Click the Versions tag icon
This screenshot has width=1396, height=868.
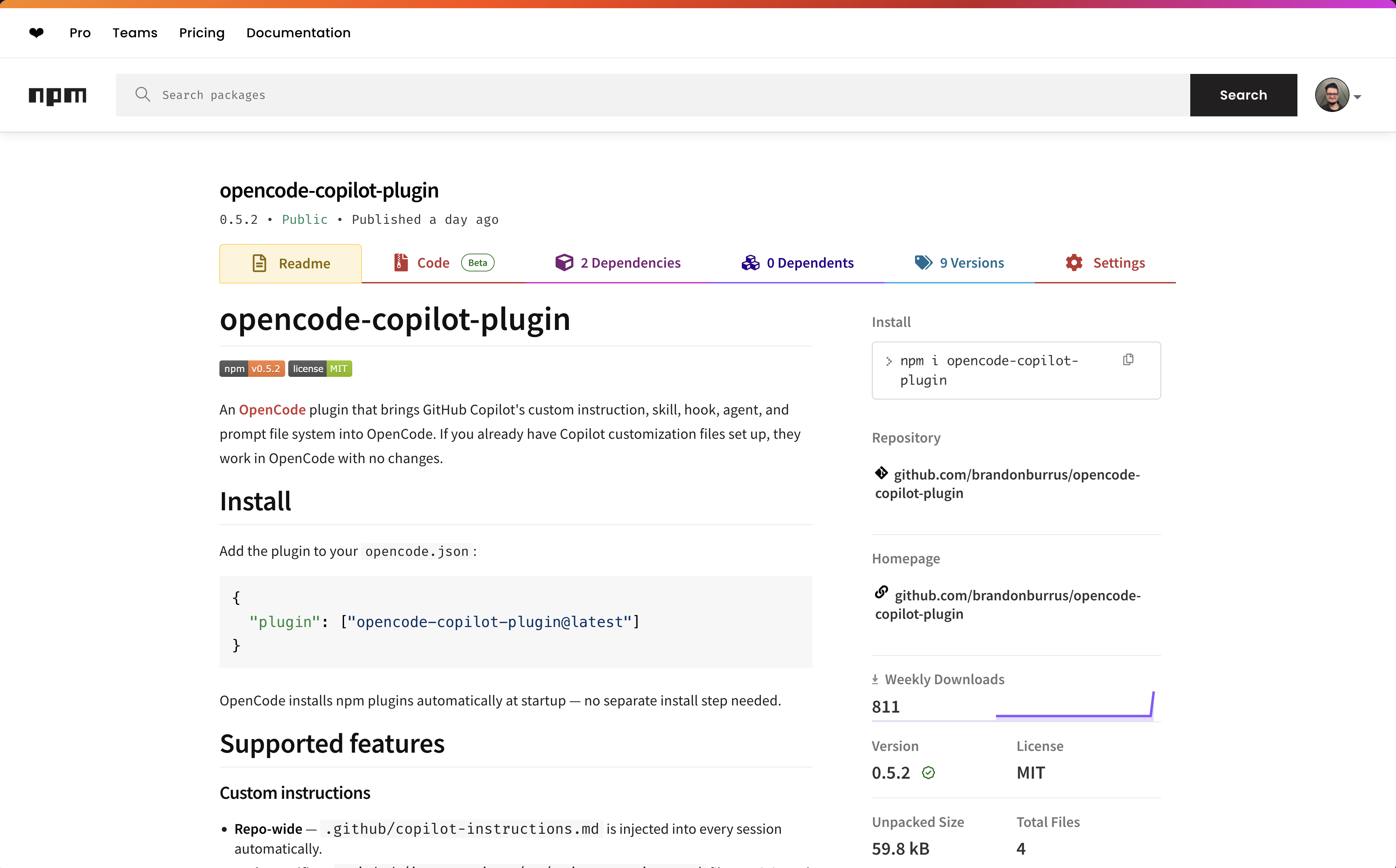pyautogui.click(x=923, y=263)
